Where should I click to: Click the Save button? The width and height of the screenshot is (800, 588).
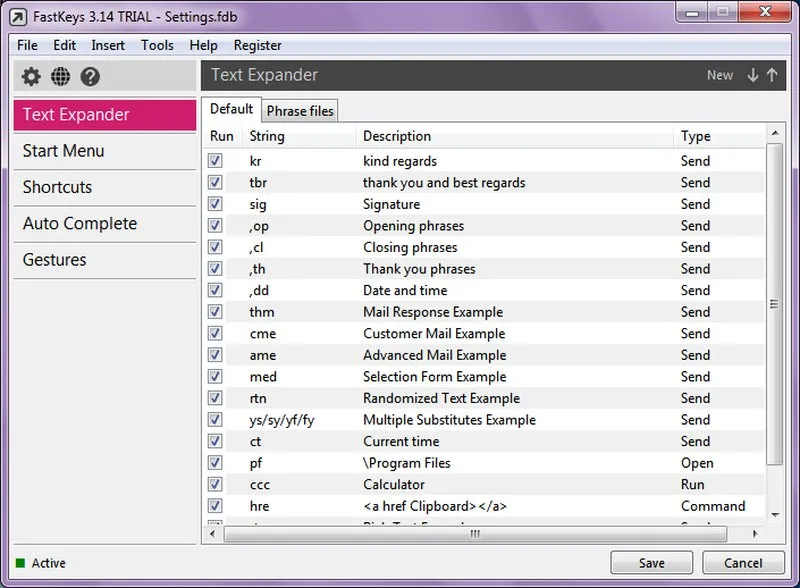click(x=652, y=563)
